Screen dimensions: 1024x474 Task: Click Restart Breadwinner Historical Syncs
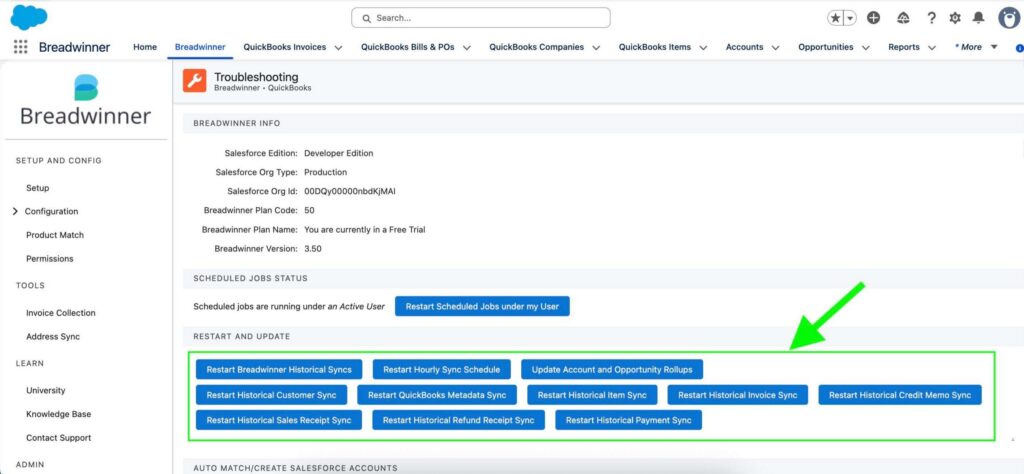pos(279,370)
